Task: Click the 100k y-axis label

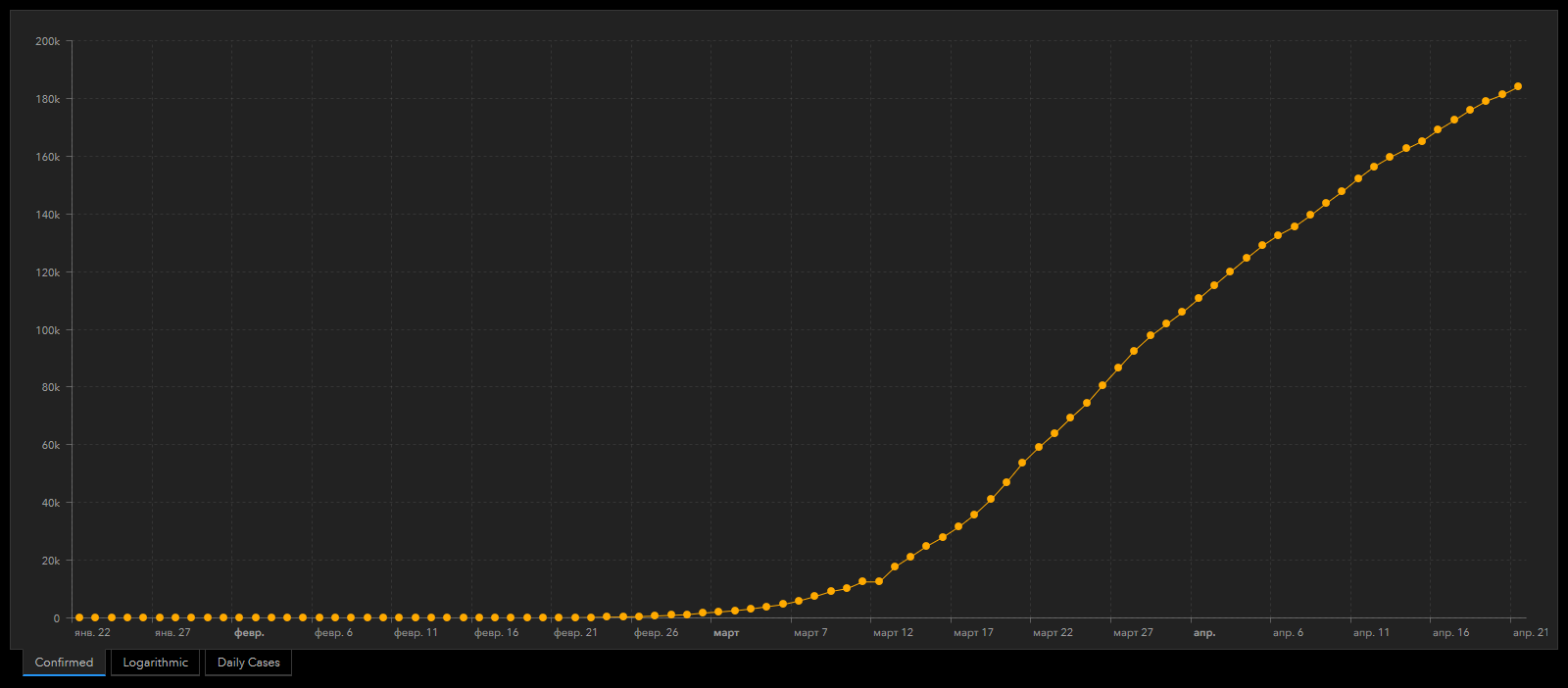Action: (48, 330)
